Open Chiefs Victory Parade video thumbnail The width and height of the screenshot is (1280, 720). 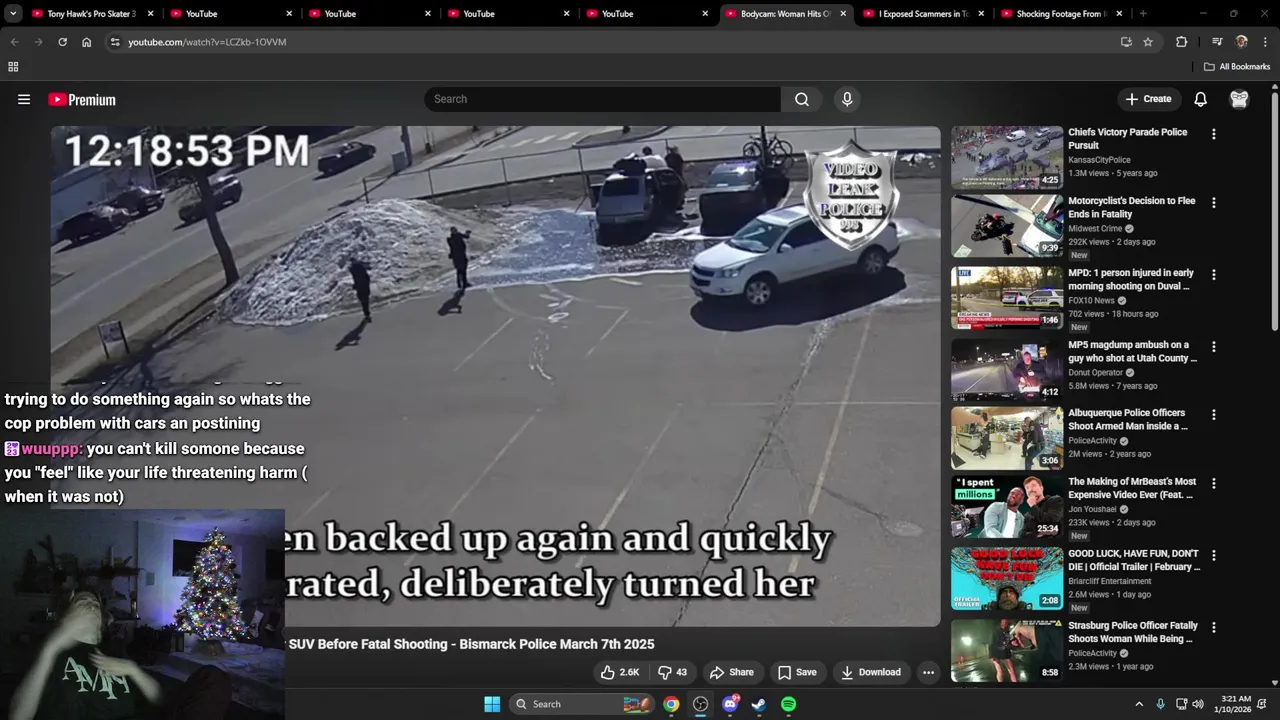point(1007,157)
